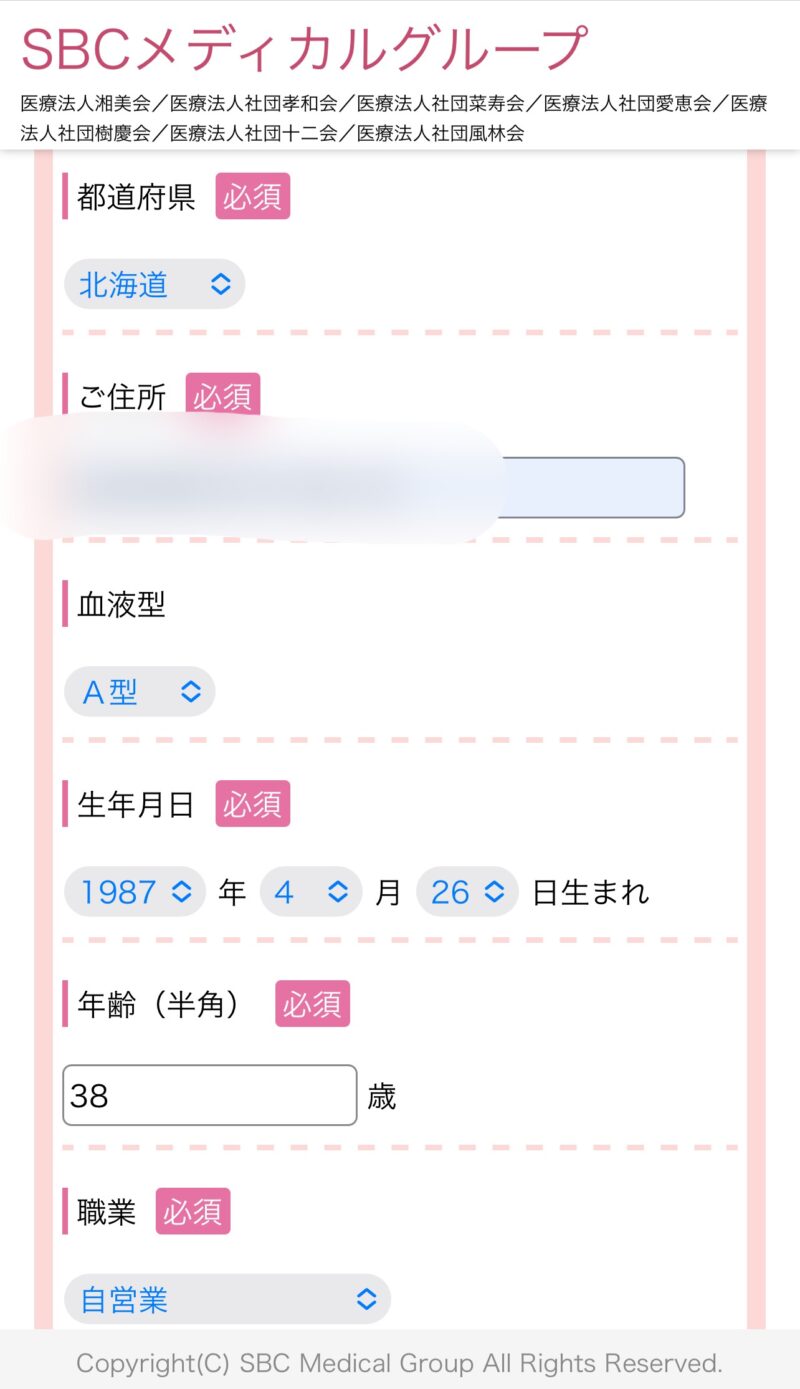Click the chevron arrows beside 北海道
The image size is (800, 1389).
(x=220, y=285)
